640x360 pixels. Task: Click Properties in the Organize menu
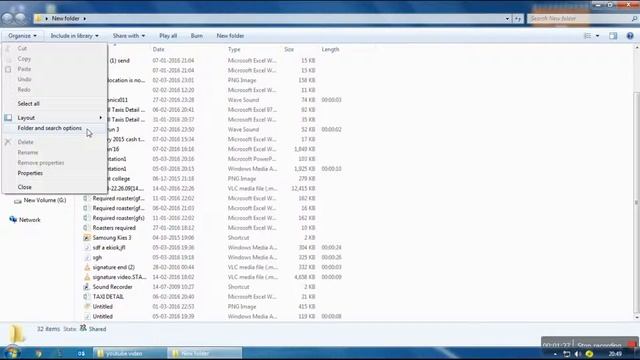30,173
